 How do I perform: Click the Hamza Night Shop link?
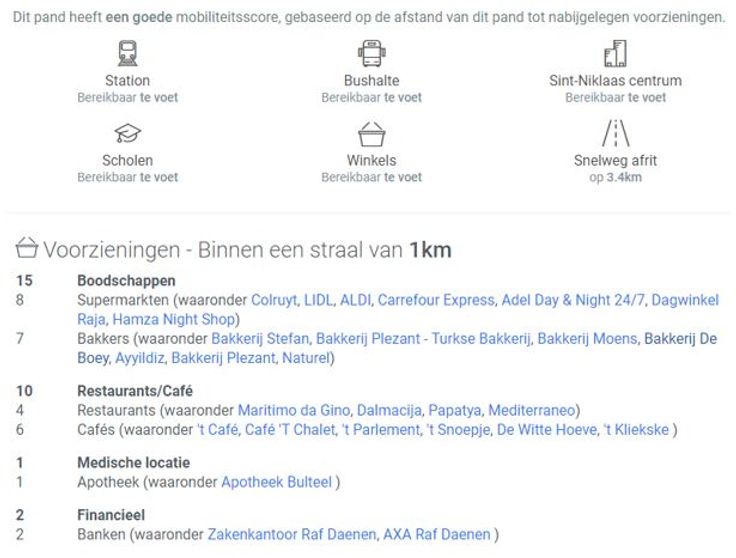pos(172,320)
